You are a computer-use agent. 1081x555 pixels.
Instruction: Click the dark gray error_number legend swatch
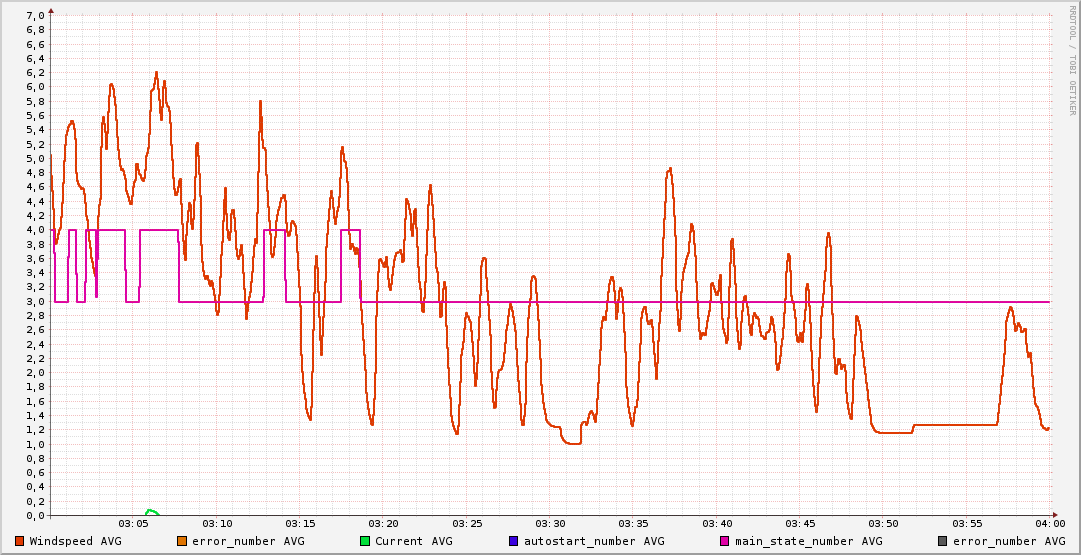click(942, 541)
